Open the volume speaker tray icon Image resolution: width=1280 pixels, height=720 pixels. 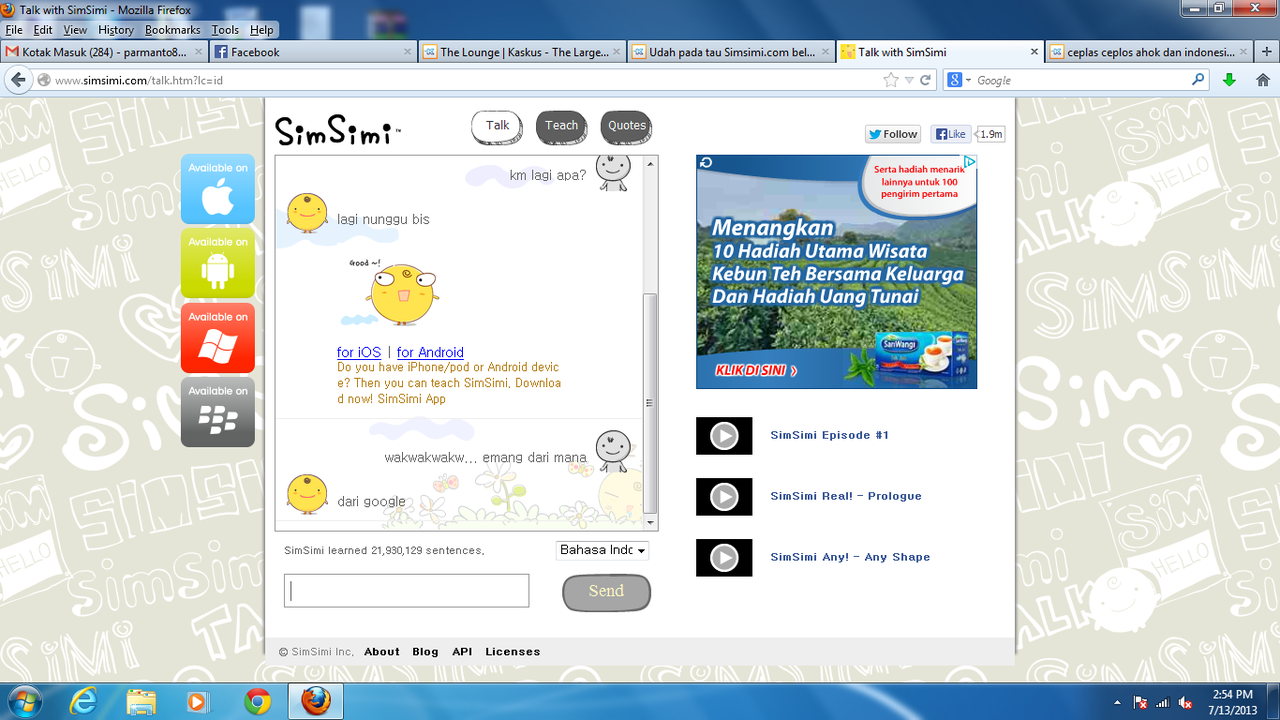[x=1185, y=703]
